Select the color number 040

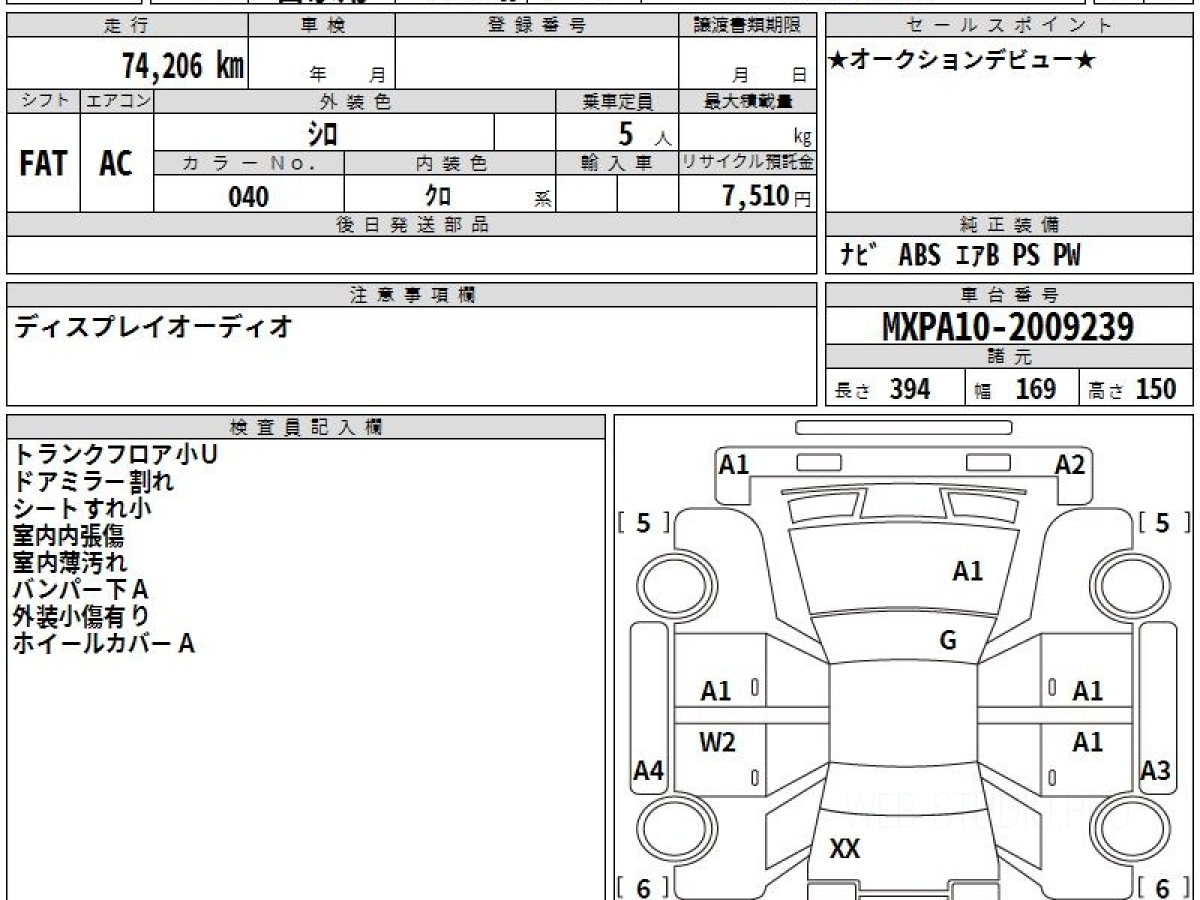pyautogui.click(x=248, y=196)
